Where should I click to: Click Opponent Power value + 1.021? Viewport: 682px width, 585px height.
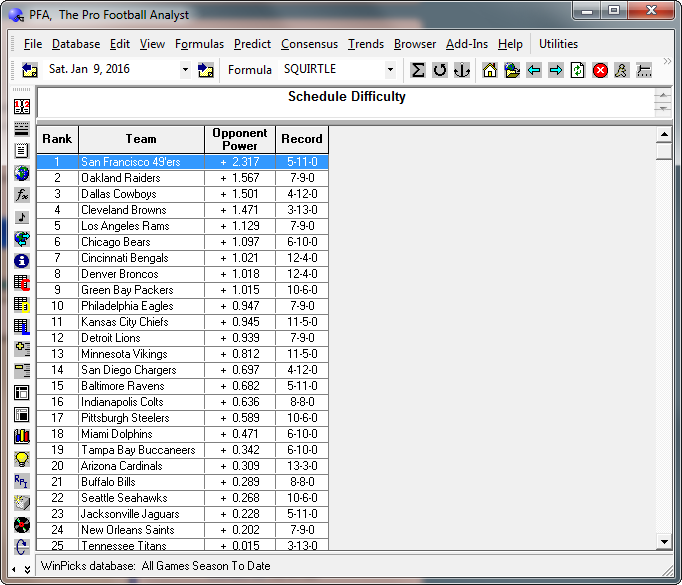(x=240, y=258)
